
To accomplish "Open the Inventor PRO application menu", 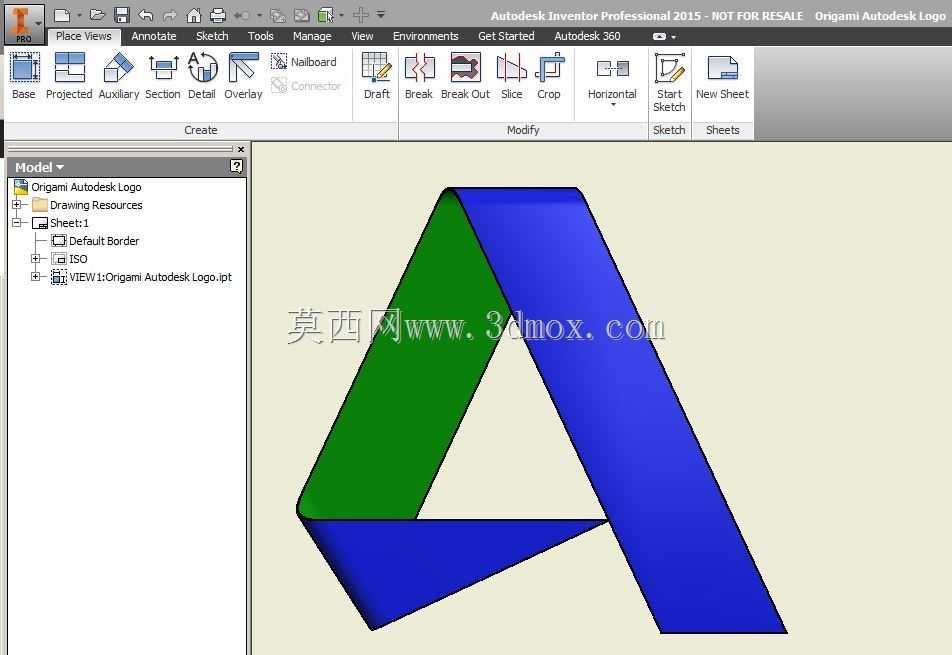I will tap(24, 23).
